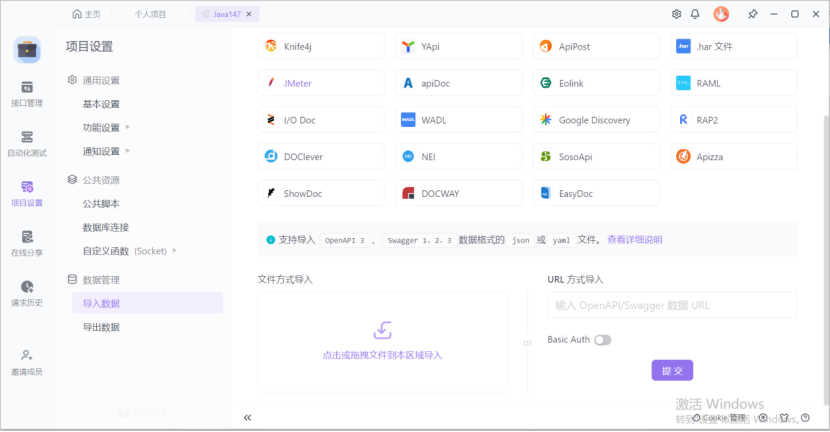Click the 邀请成员 sidebar icon
The height and width of the screenshot is (432, 830).
27,362
